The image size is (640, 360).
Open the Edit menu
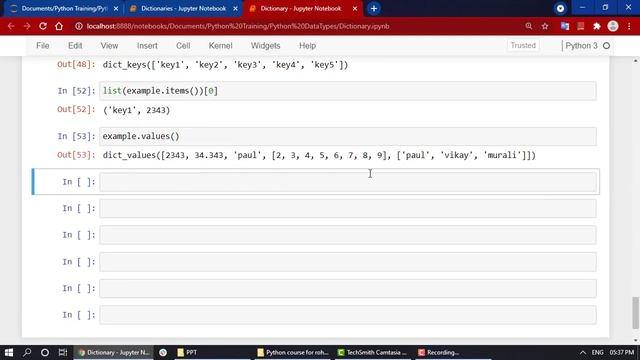pyautogui.click(x=75, y=46)
